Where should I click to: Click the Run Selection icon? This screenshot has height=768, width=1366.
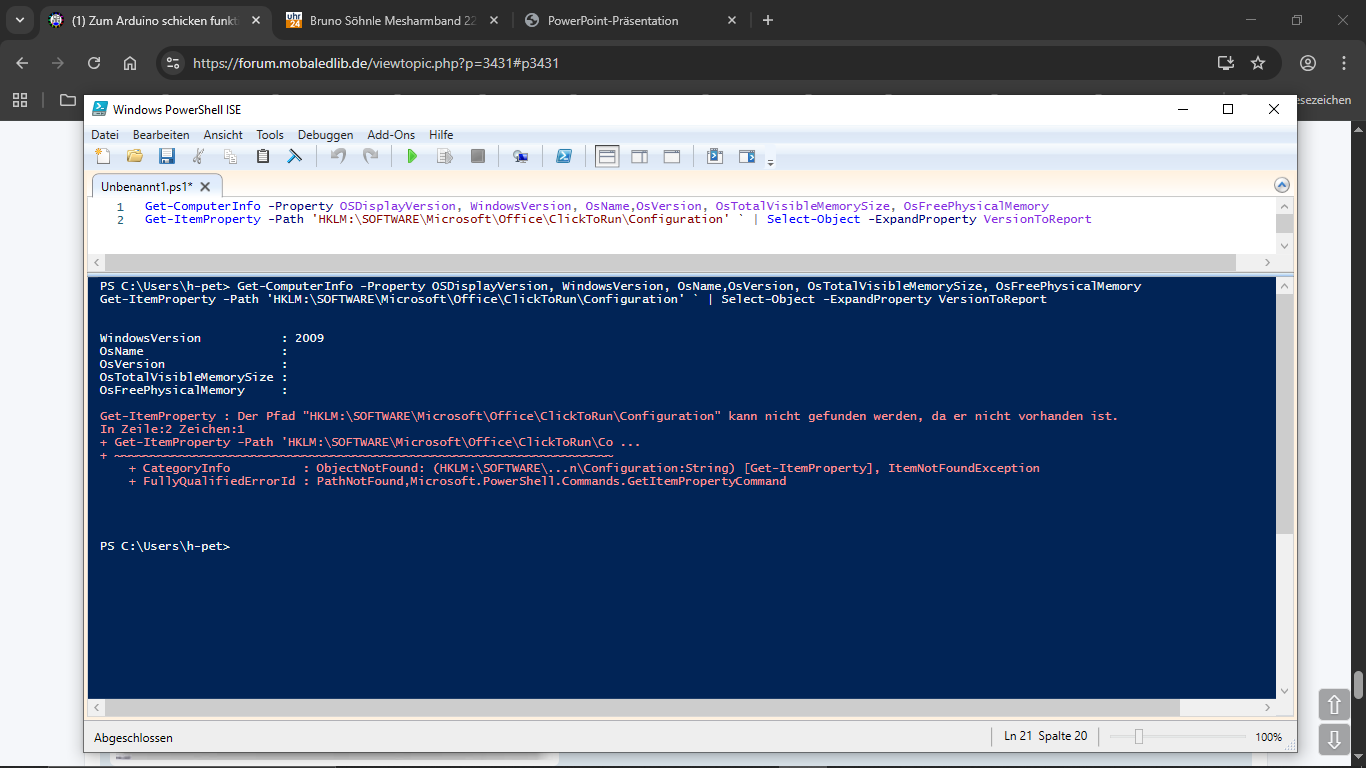pos(445,156)
